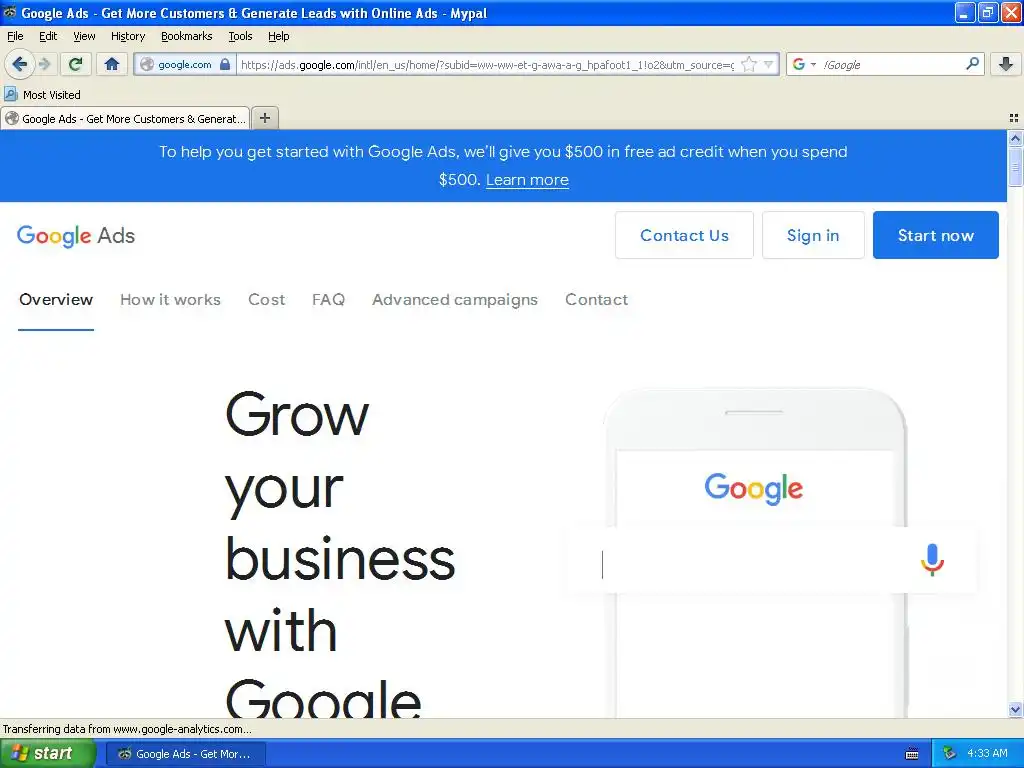The width and height of the screenshot is (1024, 768).
Task: Select the Google Ads browser tab
Action: pos(125,118)
